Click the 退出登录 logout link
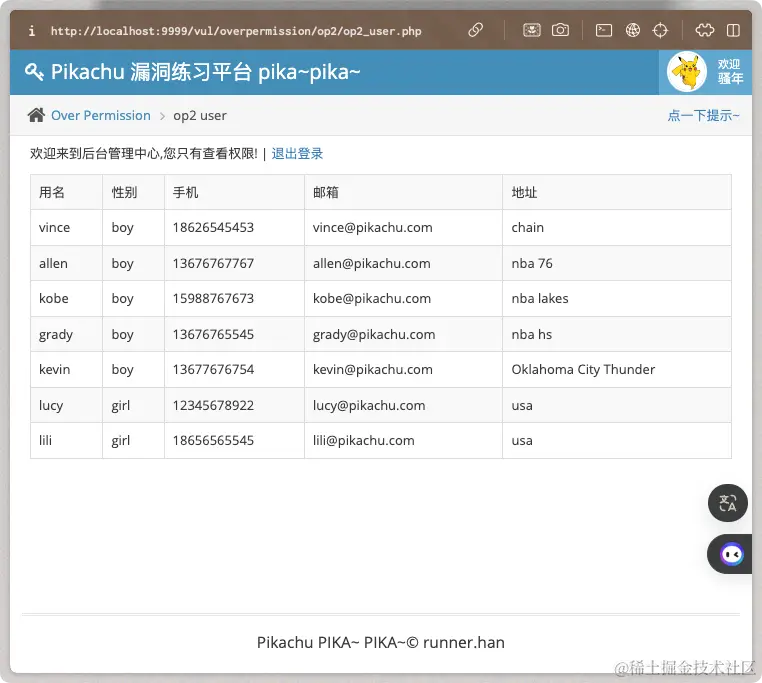Viewport: 762px width, 683px height. pyautogui.click(x=297, y=154)
